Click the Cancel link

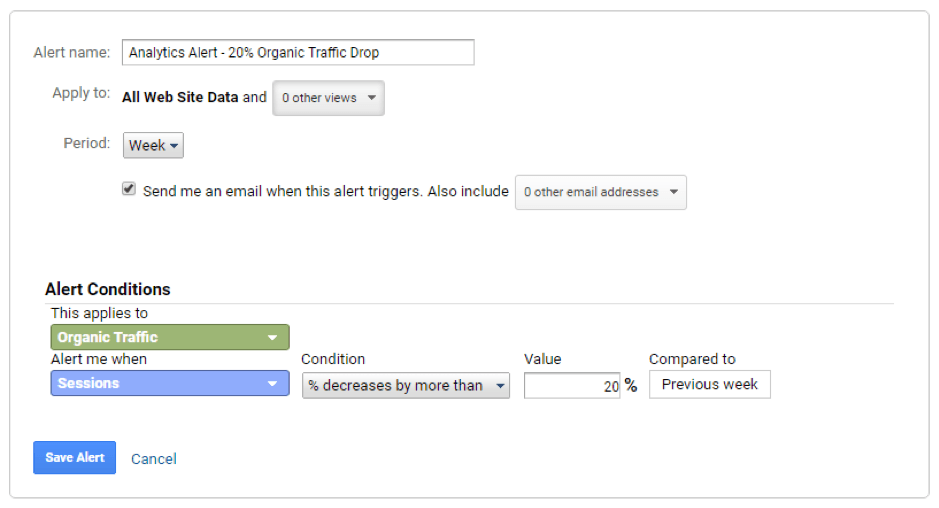(x=154, y=459)
